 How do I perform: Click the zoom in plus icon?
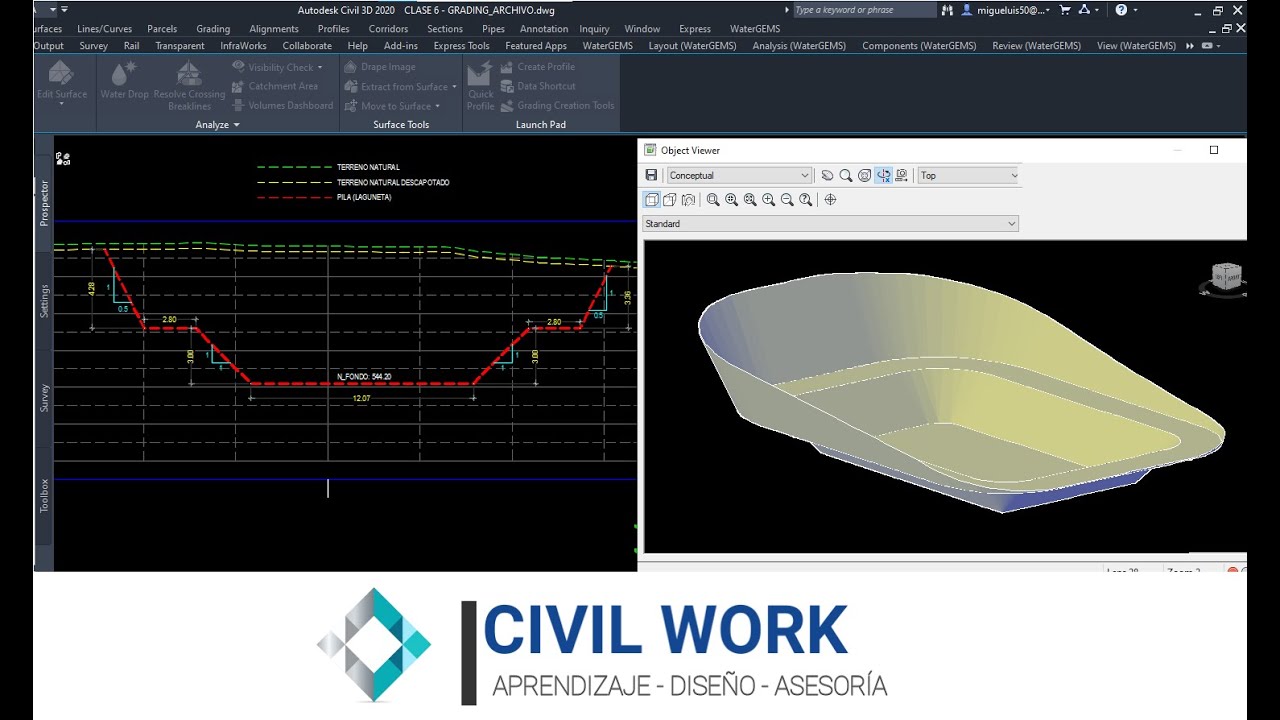tap(768, 200)
